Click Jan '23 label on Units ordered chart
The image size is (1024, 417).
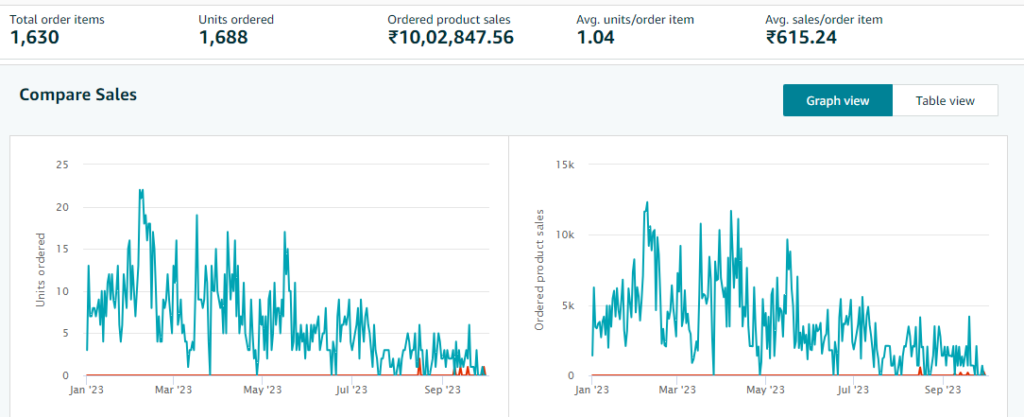pos(87,390)
